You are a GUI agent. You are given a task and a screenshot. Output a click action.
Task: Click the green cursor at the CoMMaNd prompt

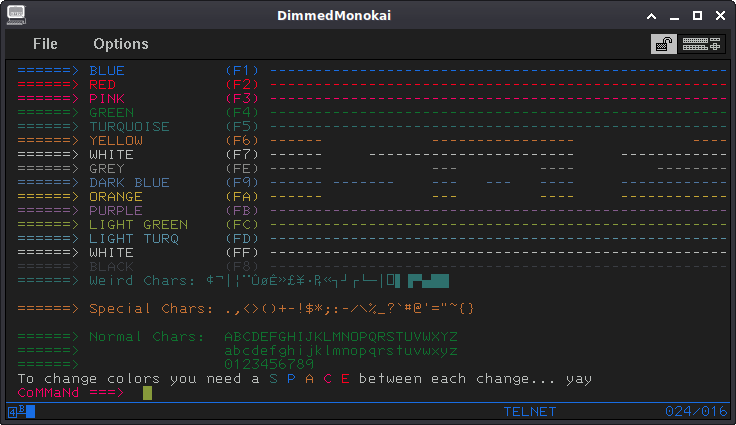[147, 393]
